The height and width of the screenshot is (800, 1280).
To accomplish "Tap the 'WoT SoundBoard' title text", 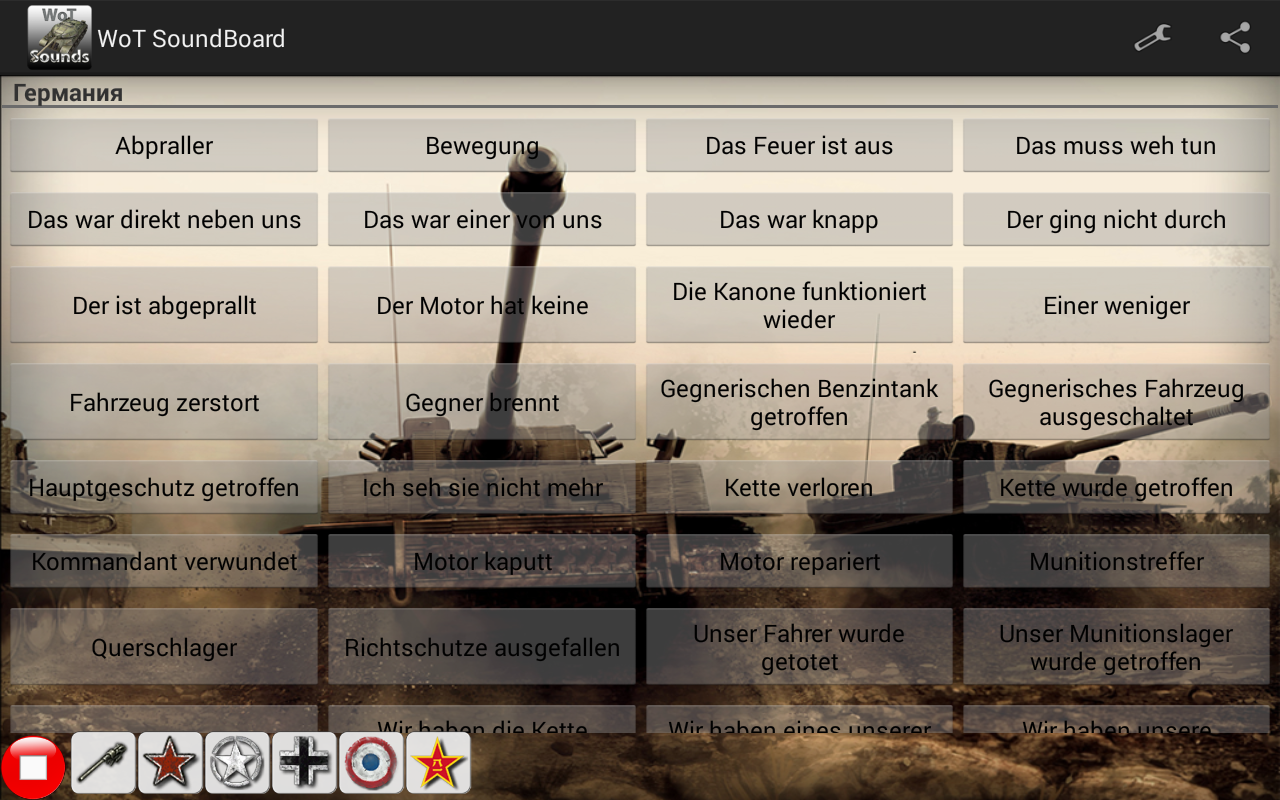I will (191, 39).
